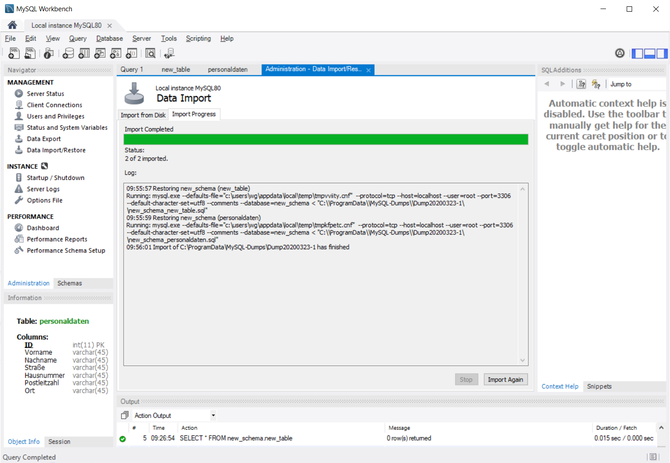Open Data Export
The height and width of the screenshot is (463, 670).
point(44,139)
